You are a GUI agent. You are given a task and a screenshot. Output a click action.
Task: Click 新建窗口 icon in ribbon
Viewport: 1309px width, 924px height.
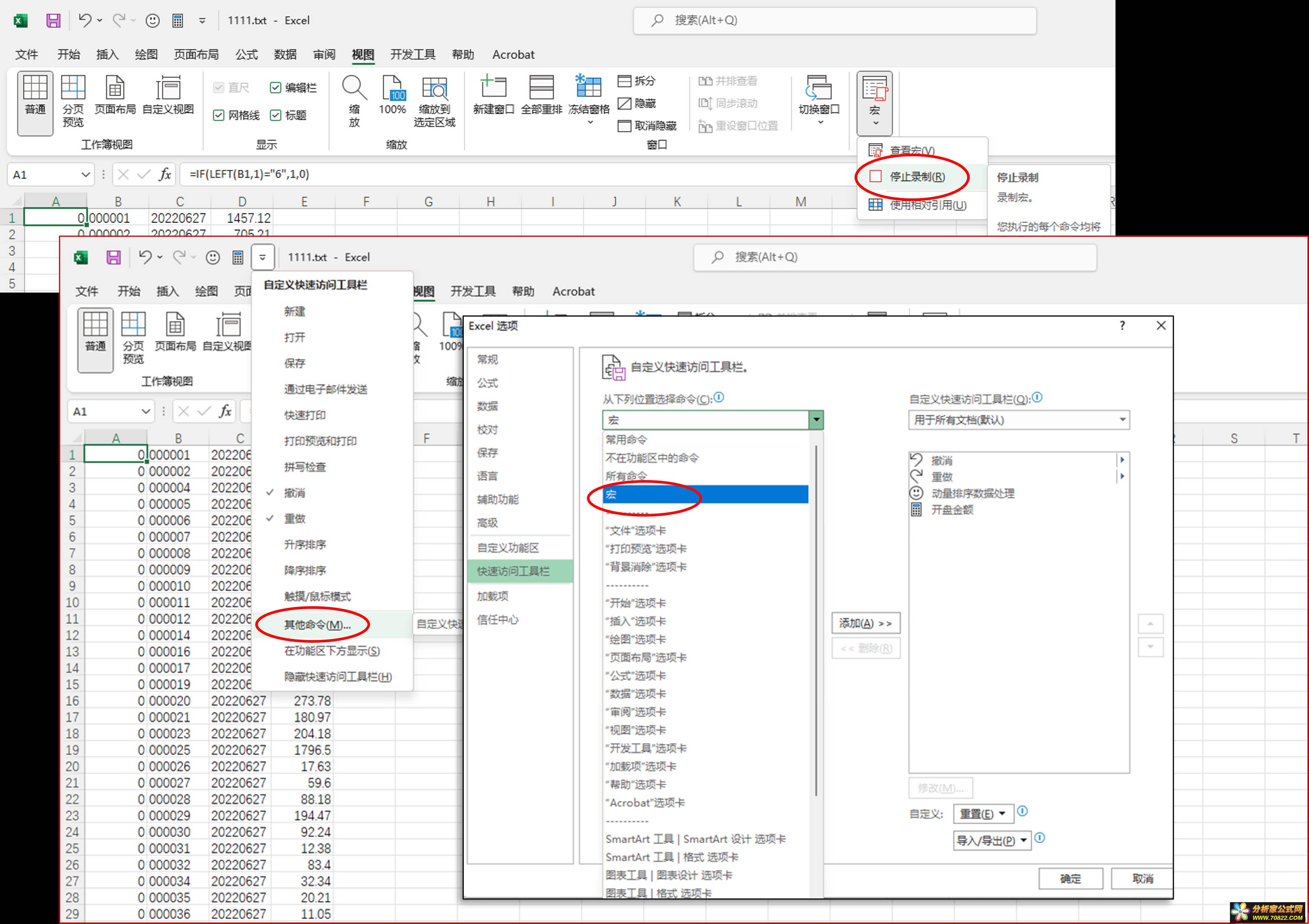(494, 87)
